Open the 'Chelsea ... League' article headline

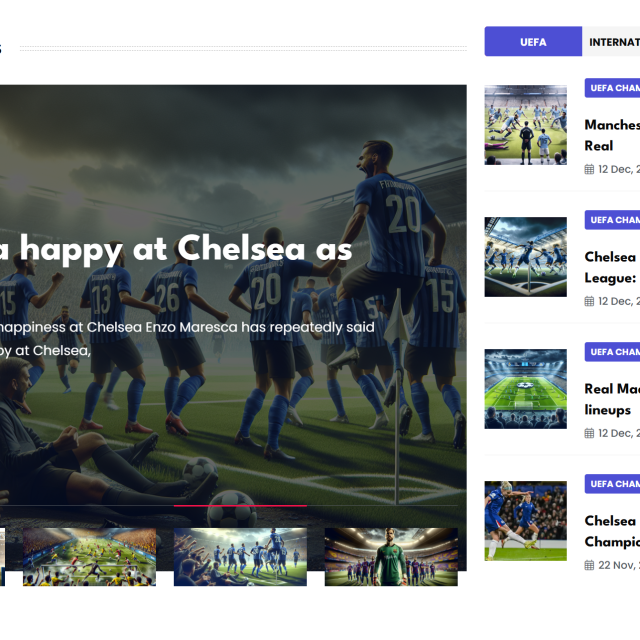(x=611, y=267)
